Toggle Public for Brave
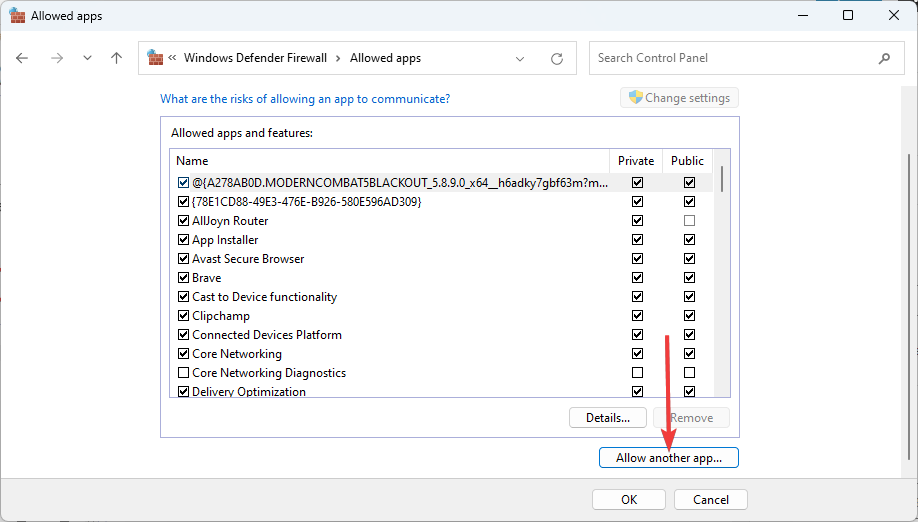918x522 pixels. (x=690, y=278)
